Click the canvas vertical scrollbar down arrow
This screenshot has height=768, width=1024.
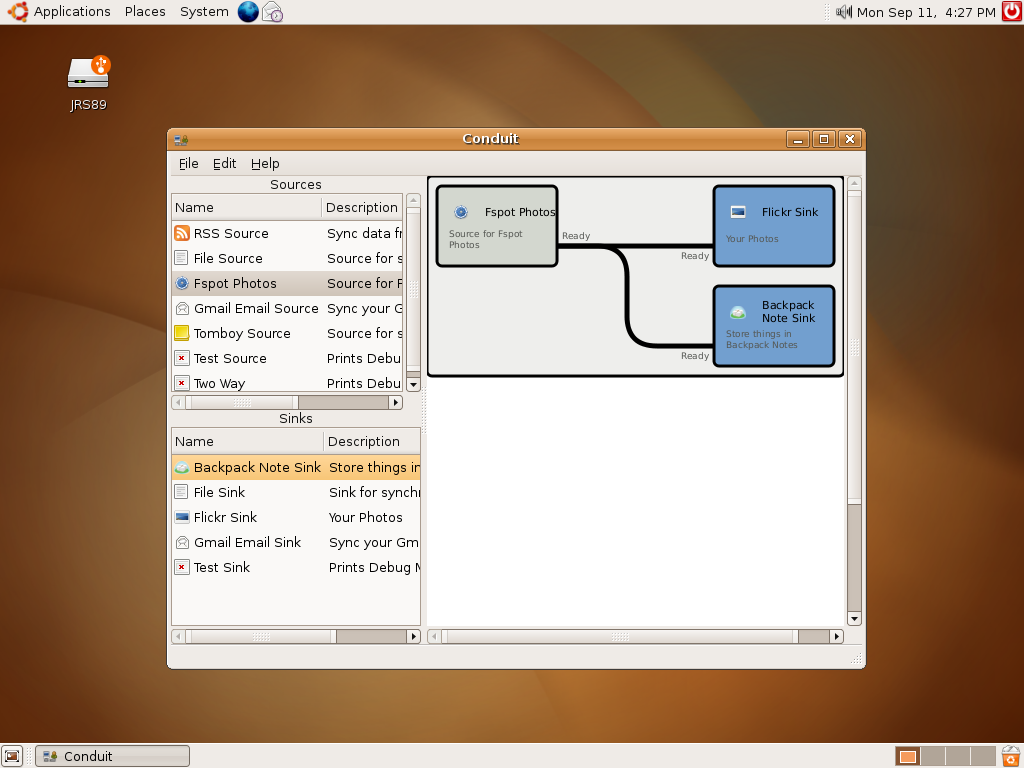click(x=854, y=618)
